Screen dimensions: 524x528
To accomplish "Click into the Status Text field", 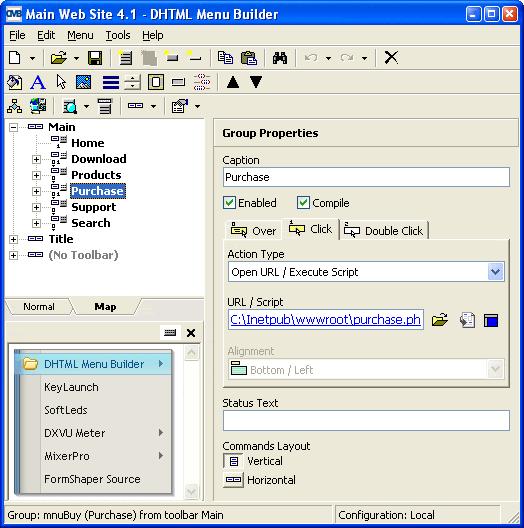I will [366, 420].
